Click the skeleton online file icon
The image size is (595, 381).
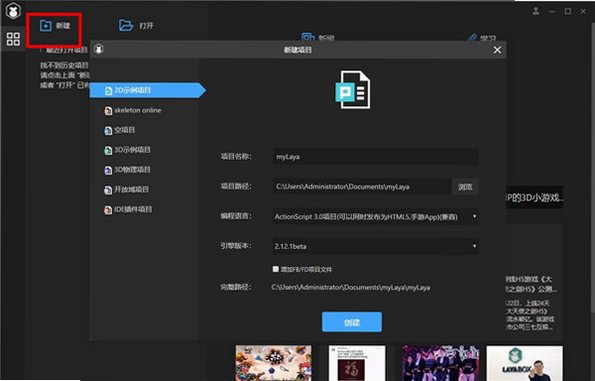point(108,110)
